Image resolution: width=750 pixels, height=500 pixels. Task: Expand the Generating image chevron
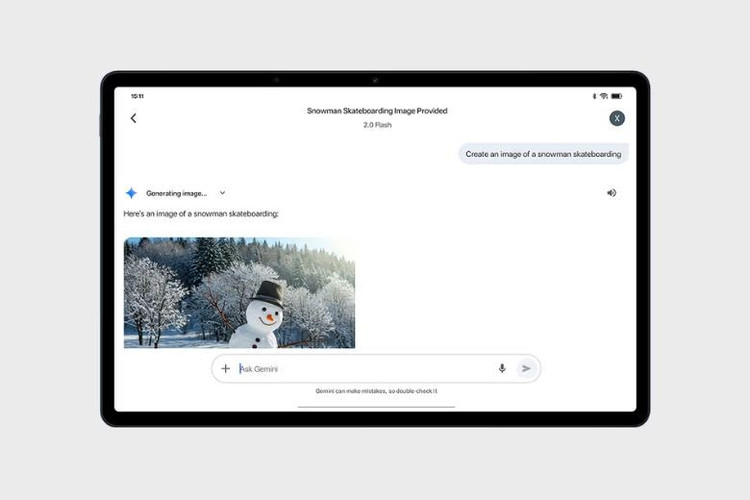coord(222,193)
